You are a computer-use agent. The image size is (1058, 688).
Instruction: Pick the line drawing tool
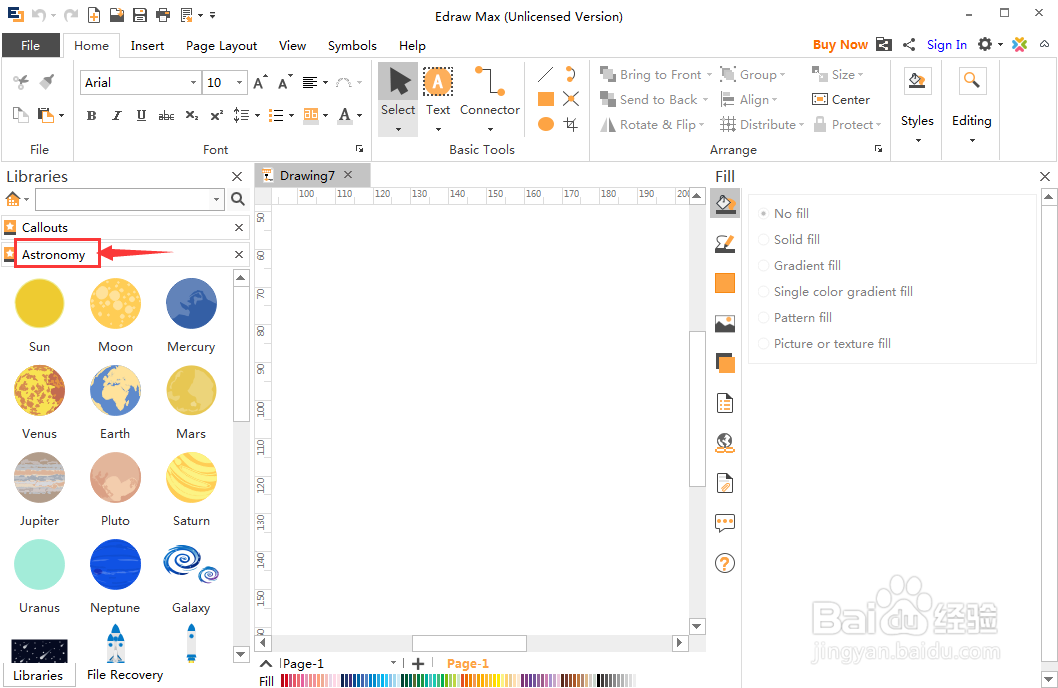click(x=545, y=74)
